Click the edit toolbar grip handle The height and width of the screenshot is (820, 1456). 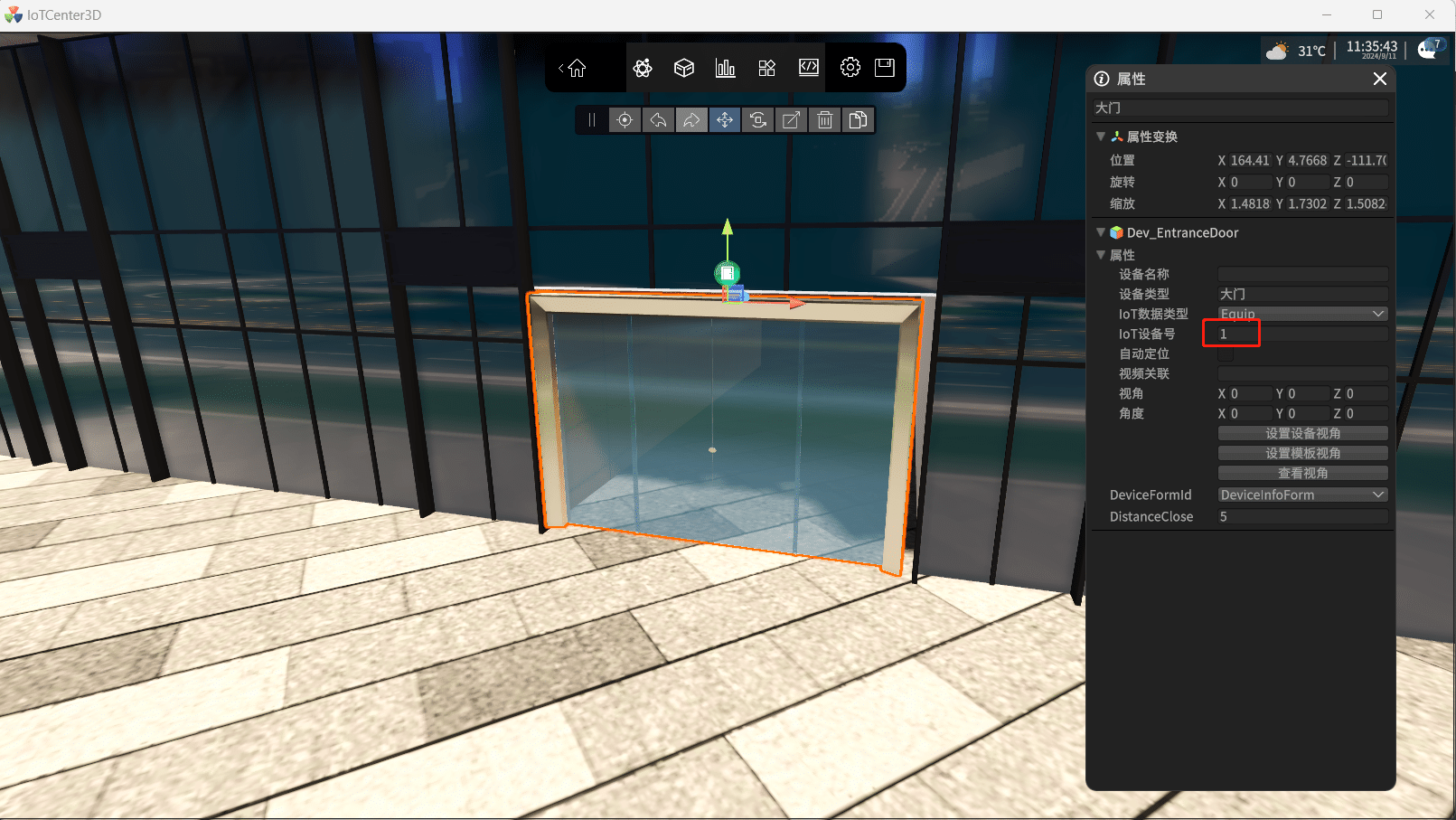coord(592,120)
